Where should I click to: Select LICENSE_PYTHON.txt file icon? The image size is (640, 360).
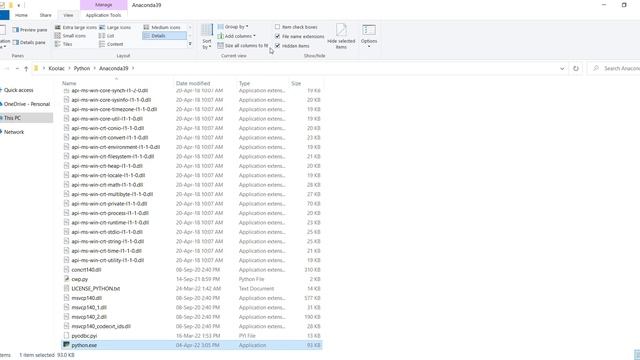[x=66, y=288]
